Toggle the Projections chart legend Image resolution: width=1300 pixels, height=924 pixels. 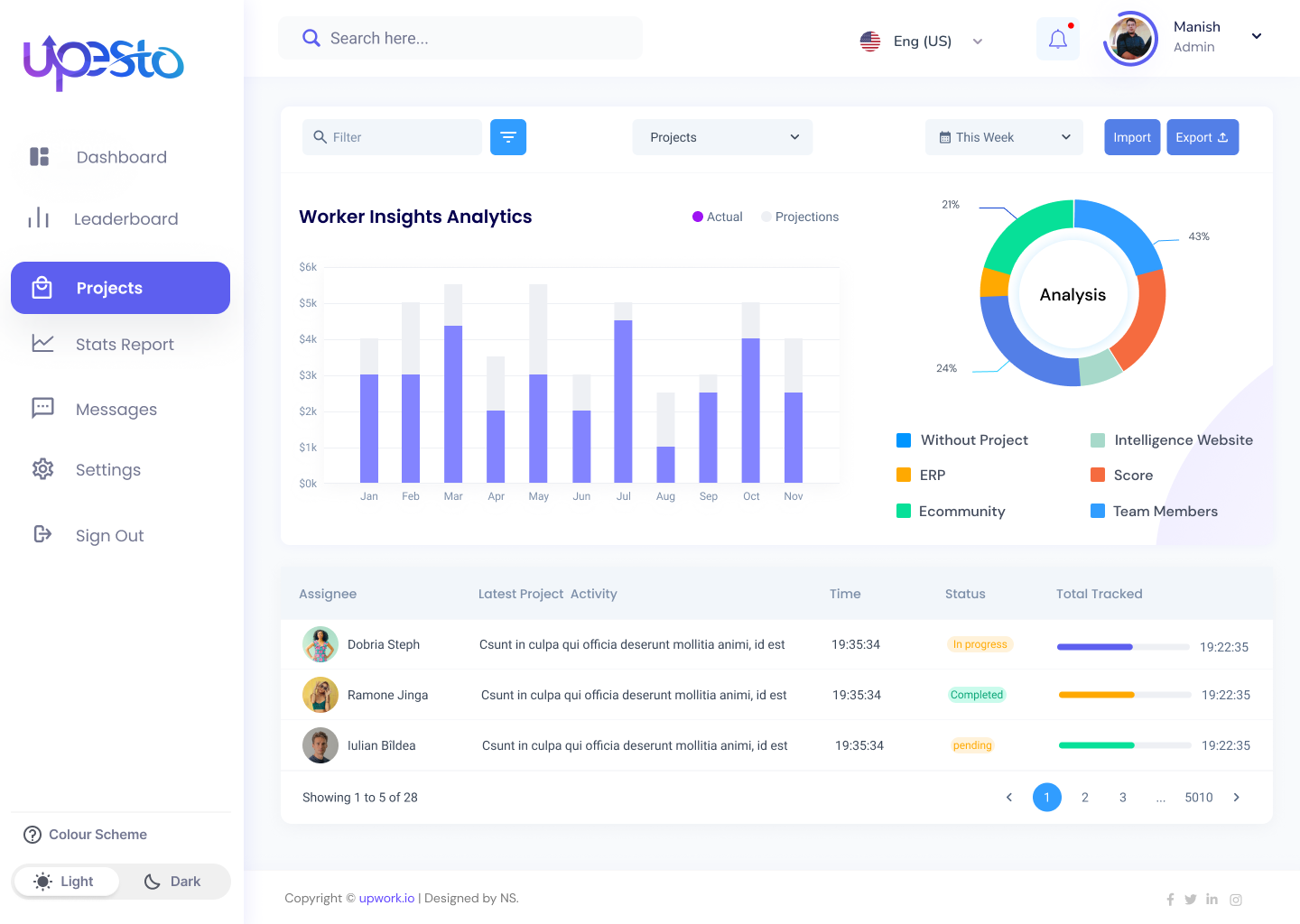tap(800, 217)
